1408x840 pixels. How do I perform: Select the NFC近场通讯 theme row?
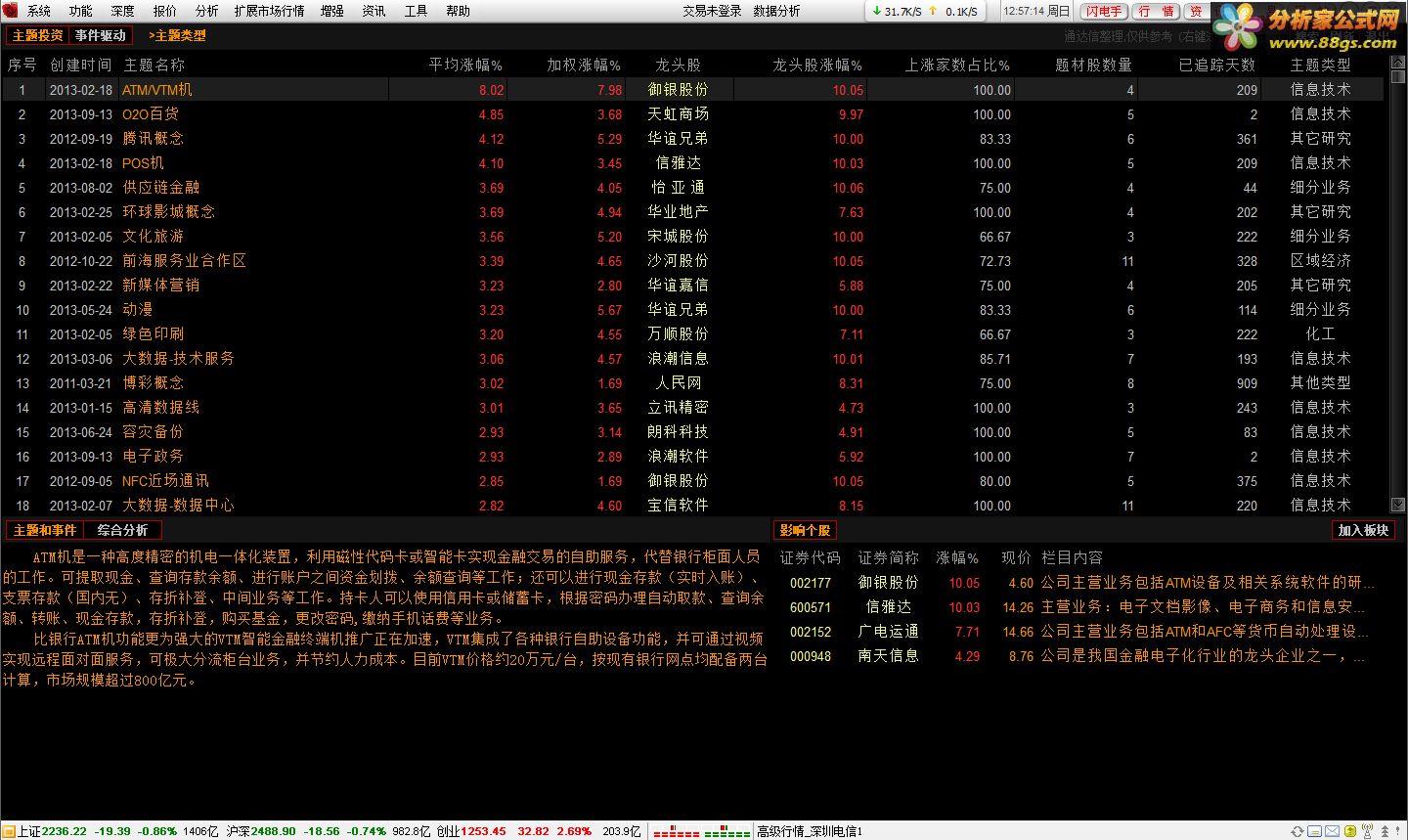pyautogui.click(x=694, y=481)
